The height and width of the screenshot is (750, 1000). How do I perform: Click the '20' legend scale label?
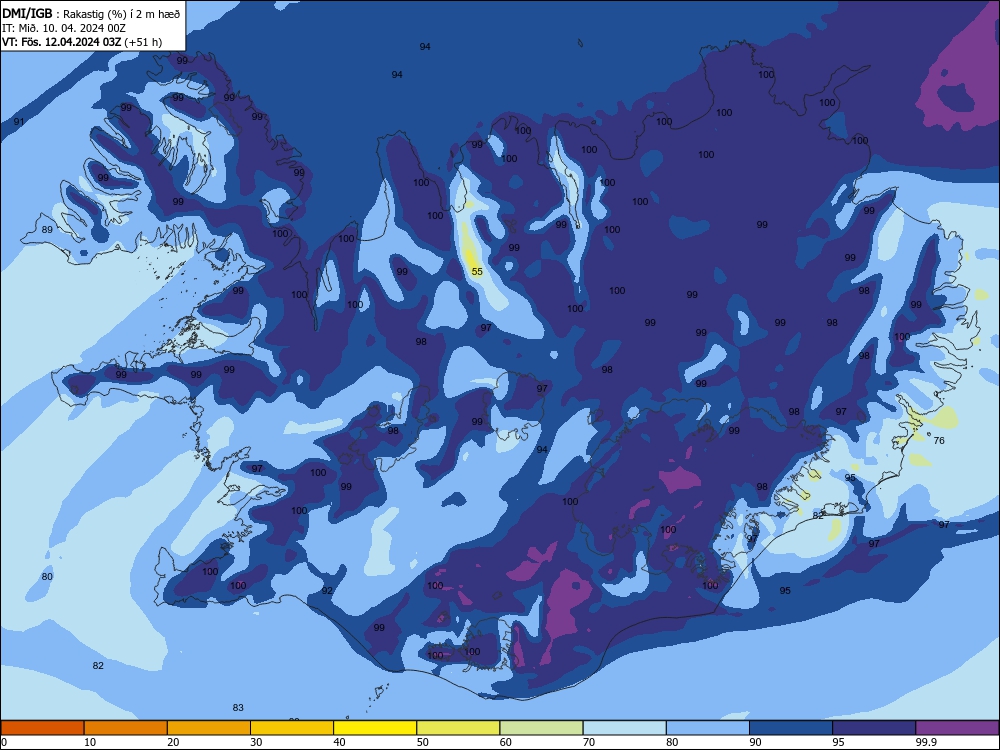(173, 742)
